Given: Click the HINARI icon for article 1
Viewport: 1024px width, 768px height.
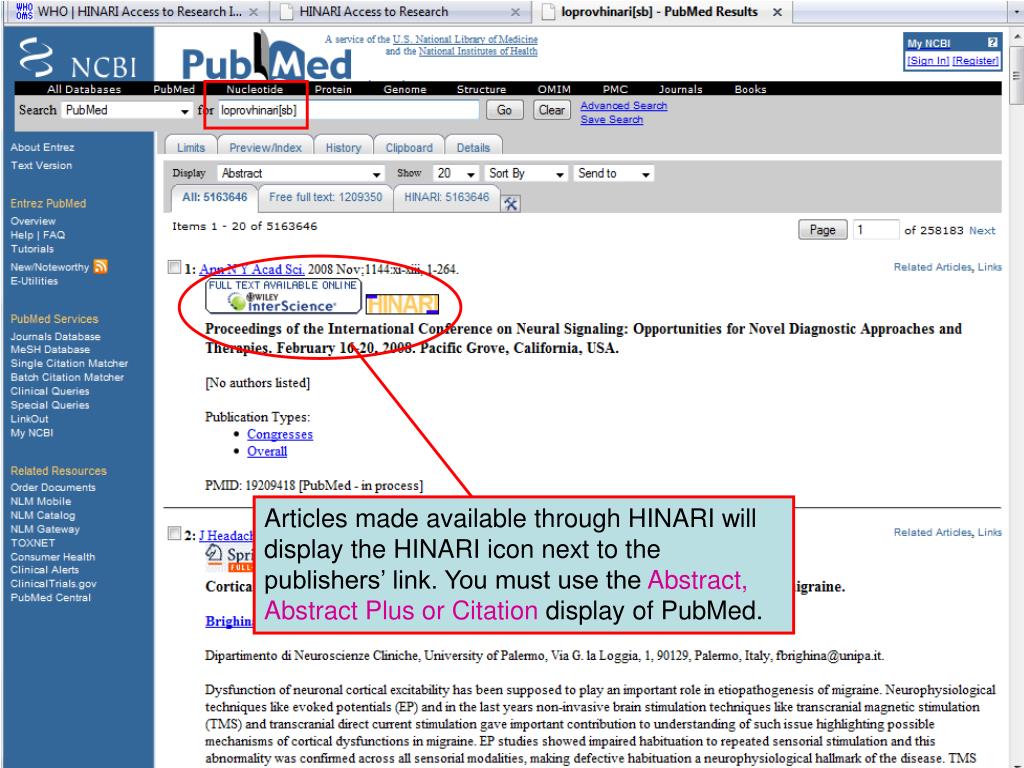Looking at the screenshot, I should pyautogui.click(x=402, y=304).
